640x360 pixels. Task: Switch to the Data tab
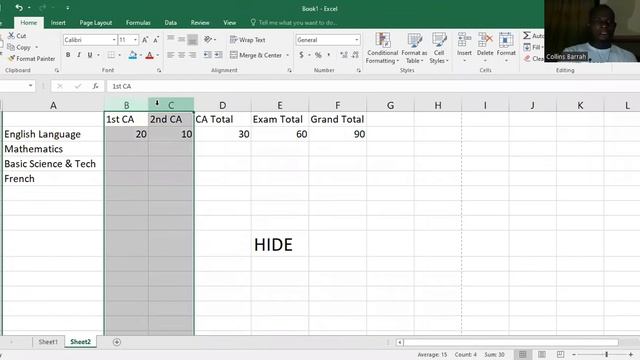tap(171, 22)
